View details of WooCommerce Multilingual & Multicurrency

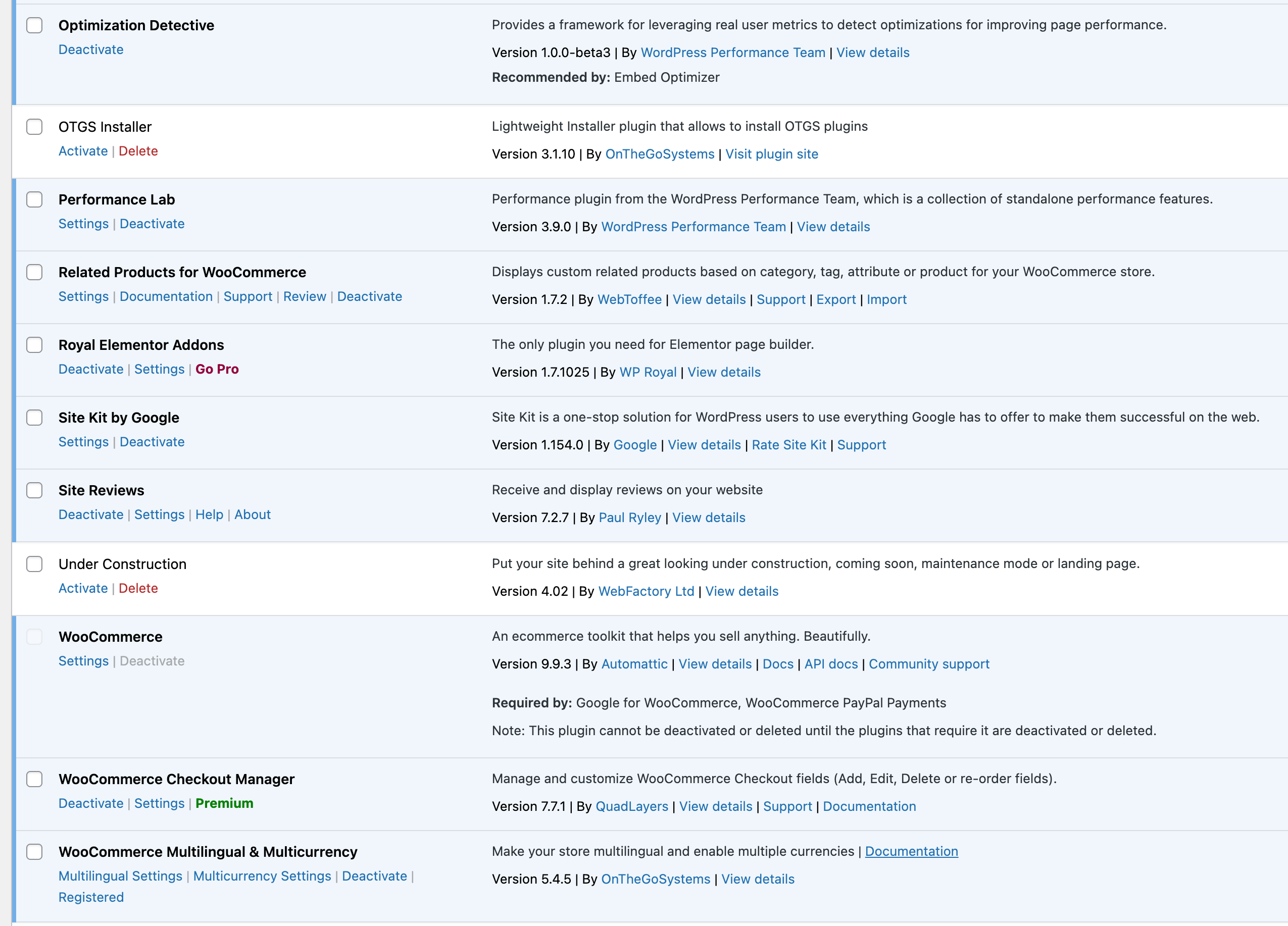[758, 879]
